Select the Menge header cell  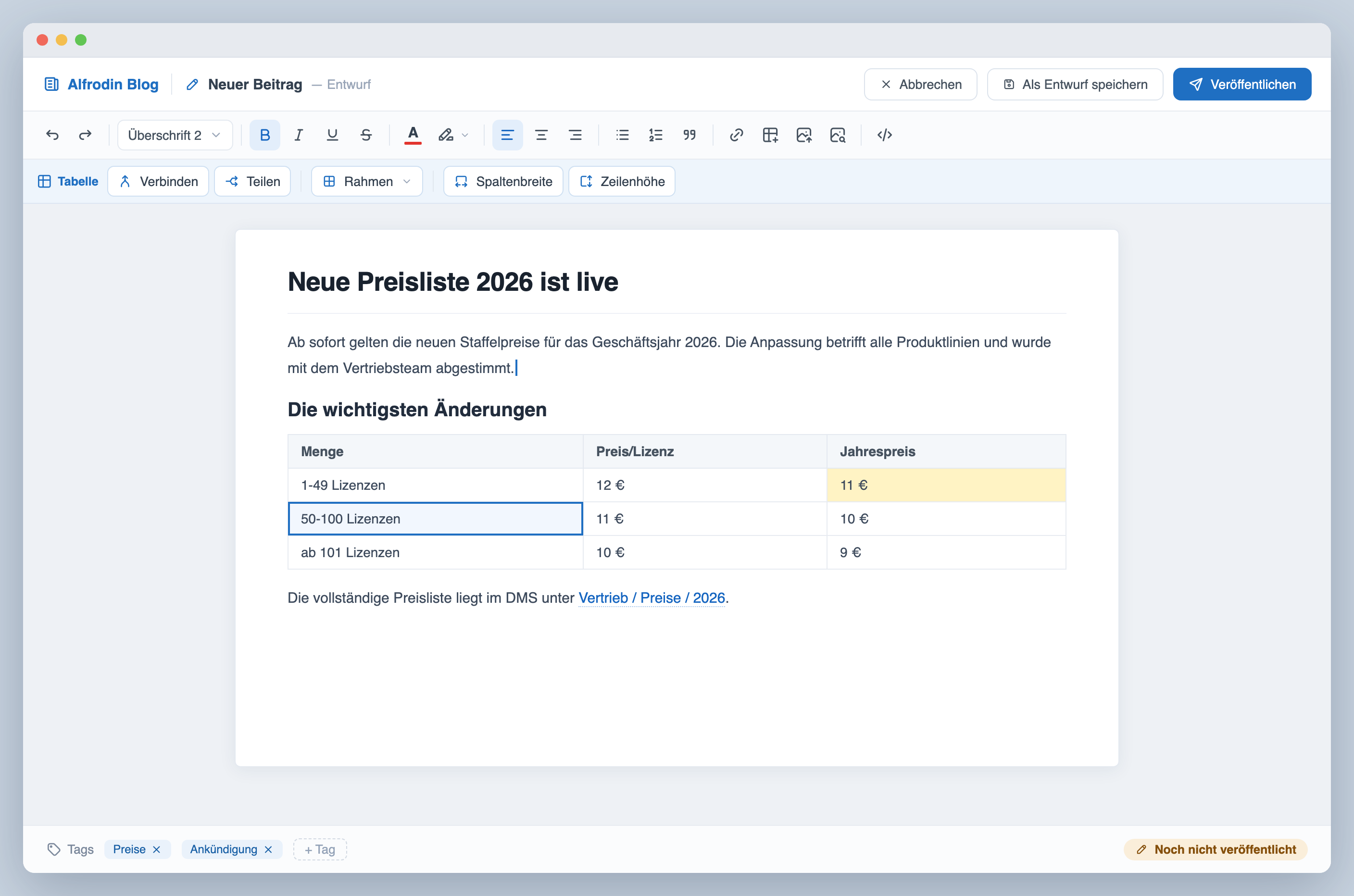(435, 451)
